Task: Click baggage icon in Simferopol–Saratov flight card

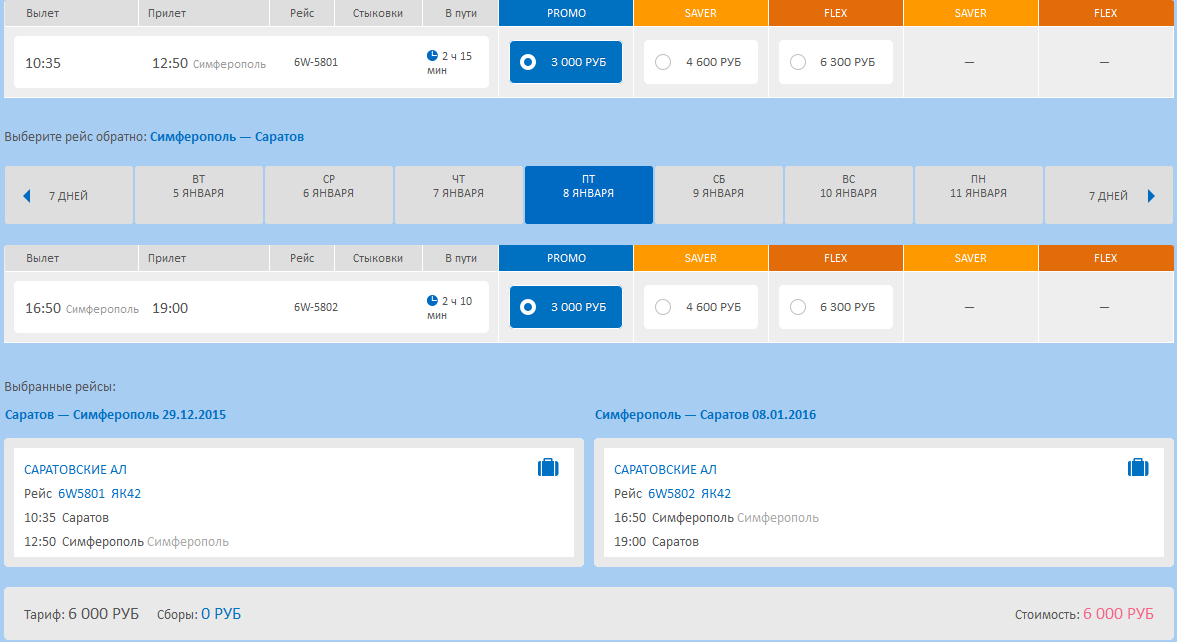Action: click(x=1138, y=467)
